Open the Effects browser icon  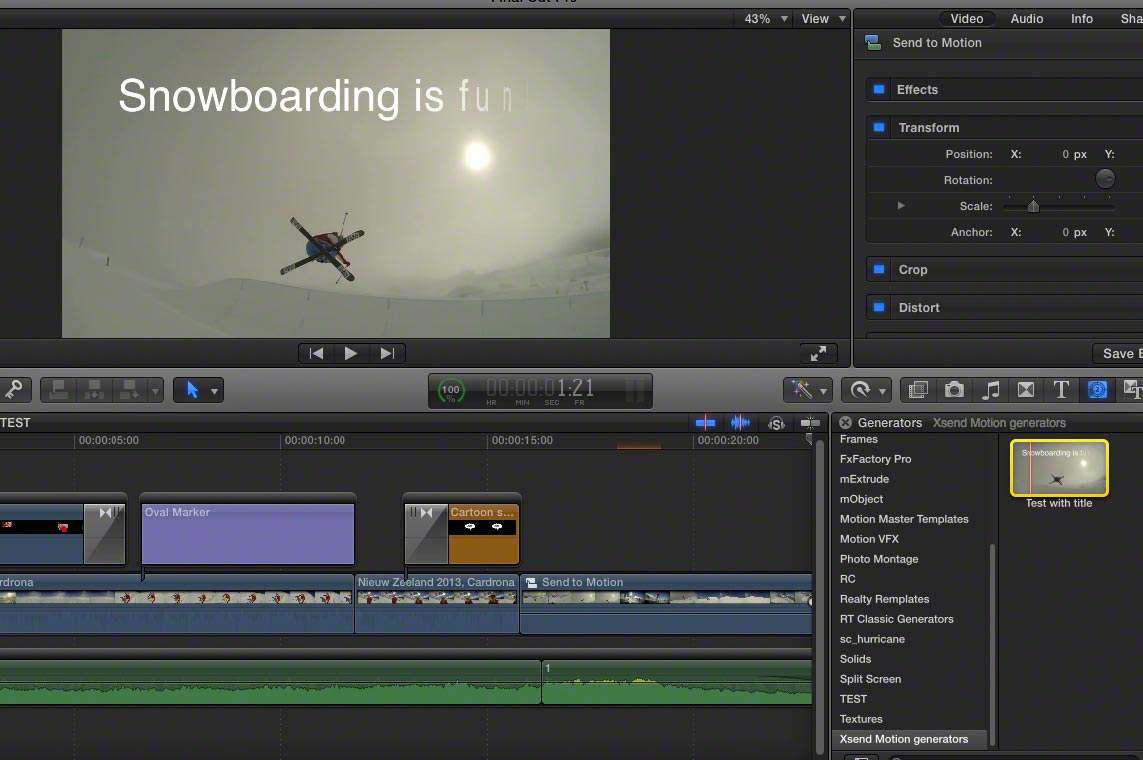918,390
